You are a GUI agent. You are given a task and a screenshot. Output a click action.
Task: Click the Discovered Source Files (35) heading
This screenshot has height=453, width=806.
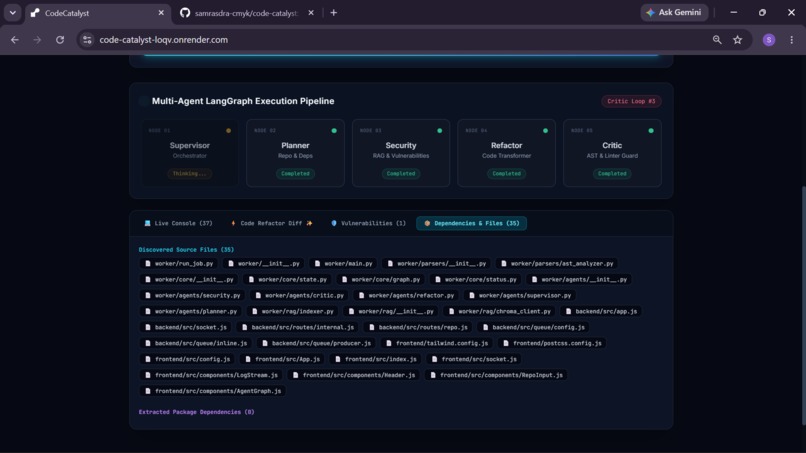coord(186,249)
